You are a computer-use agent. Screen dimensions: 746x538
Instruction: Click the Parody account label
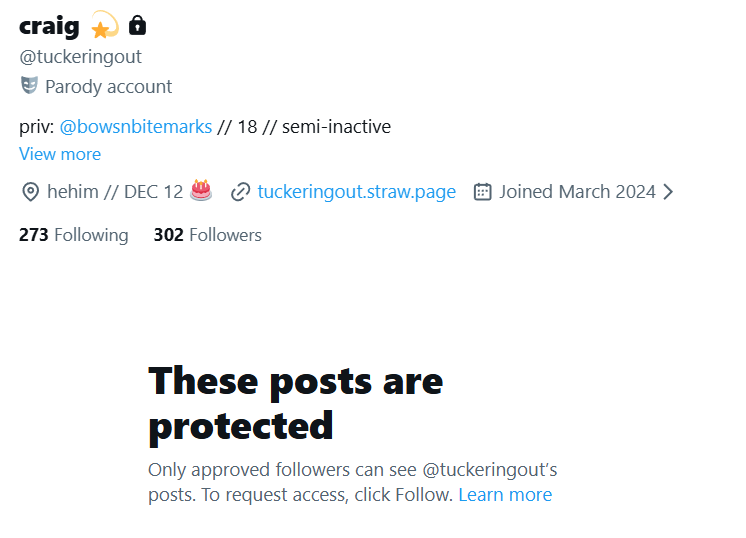point(108,87)
